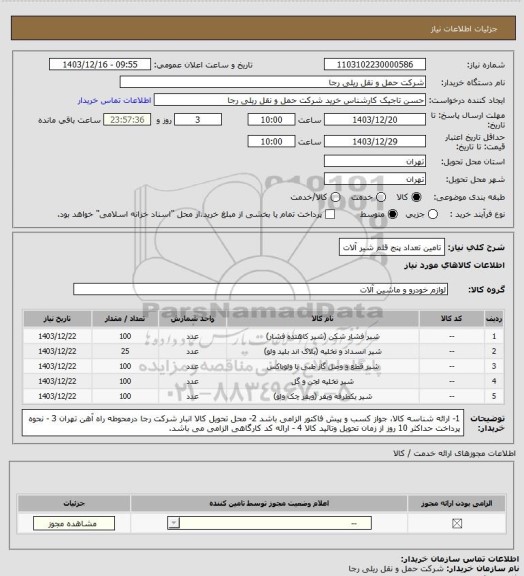Click the announcement date field 1403/12/16 - 09:55

point(100,64)
